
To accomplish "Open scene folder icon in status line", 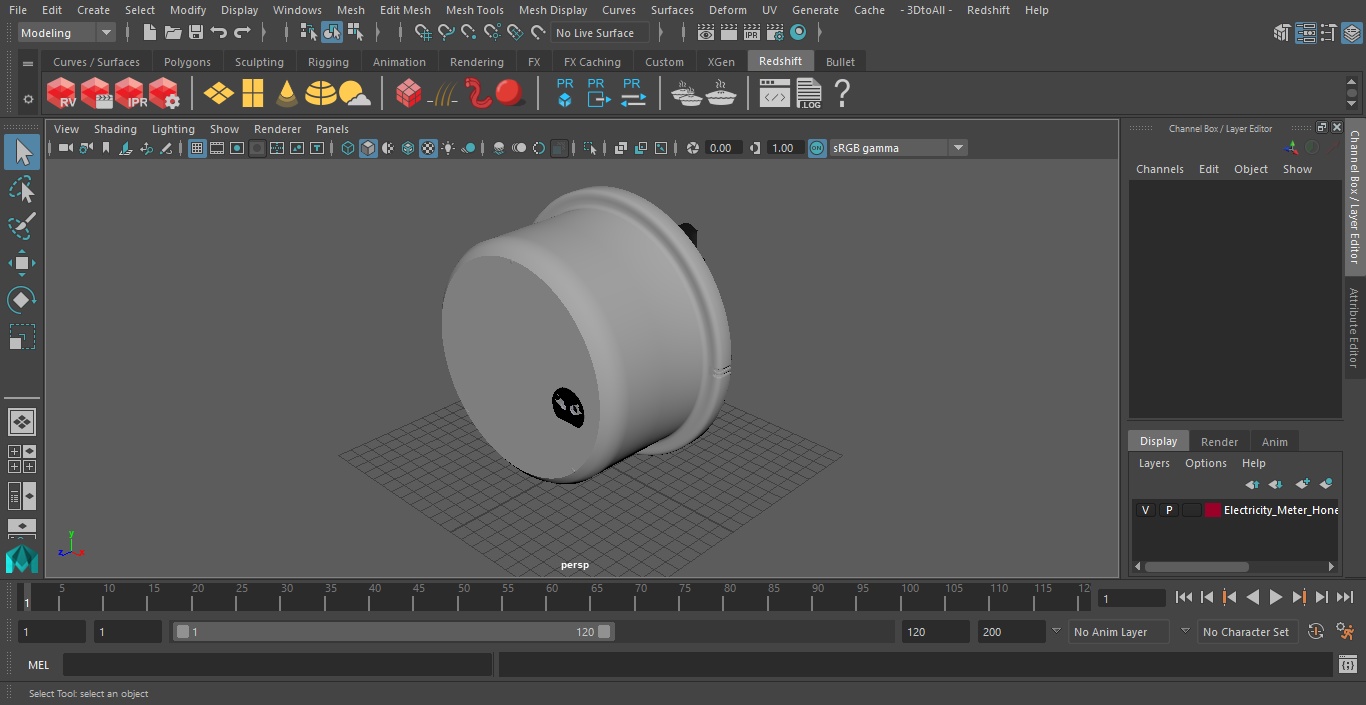I will point(172,33).
